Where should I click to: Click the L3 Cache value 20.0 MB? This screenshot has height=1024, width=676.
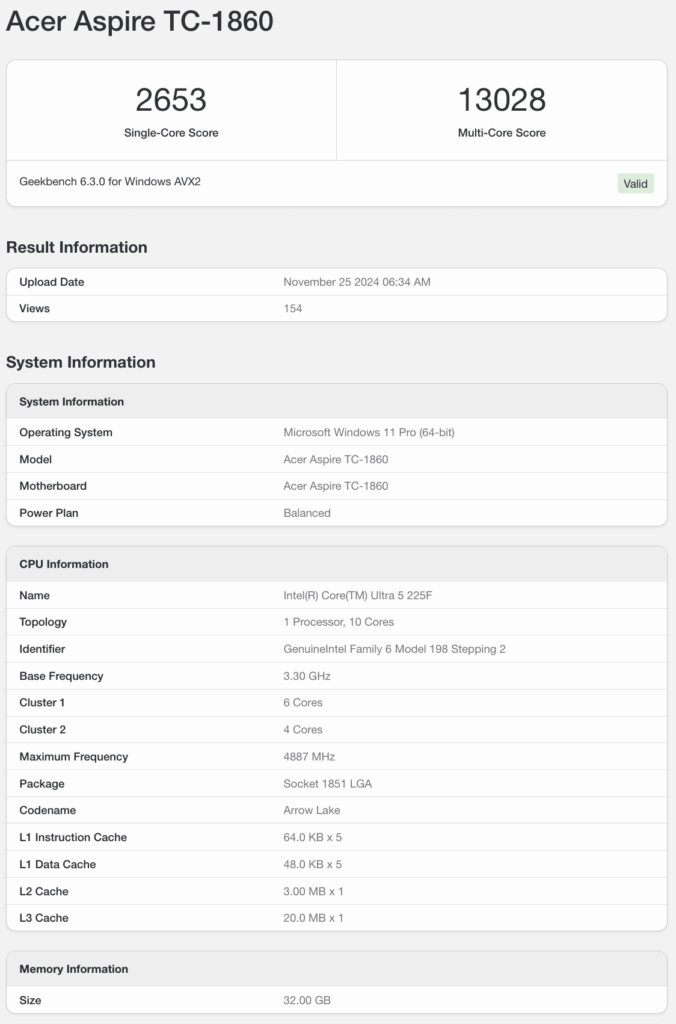pos(314,918)
